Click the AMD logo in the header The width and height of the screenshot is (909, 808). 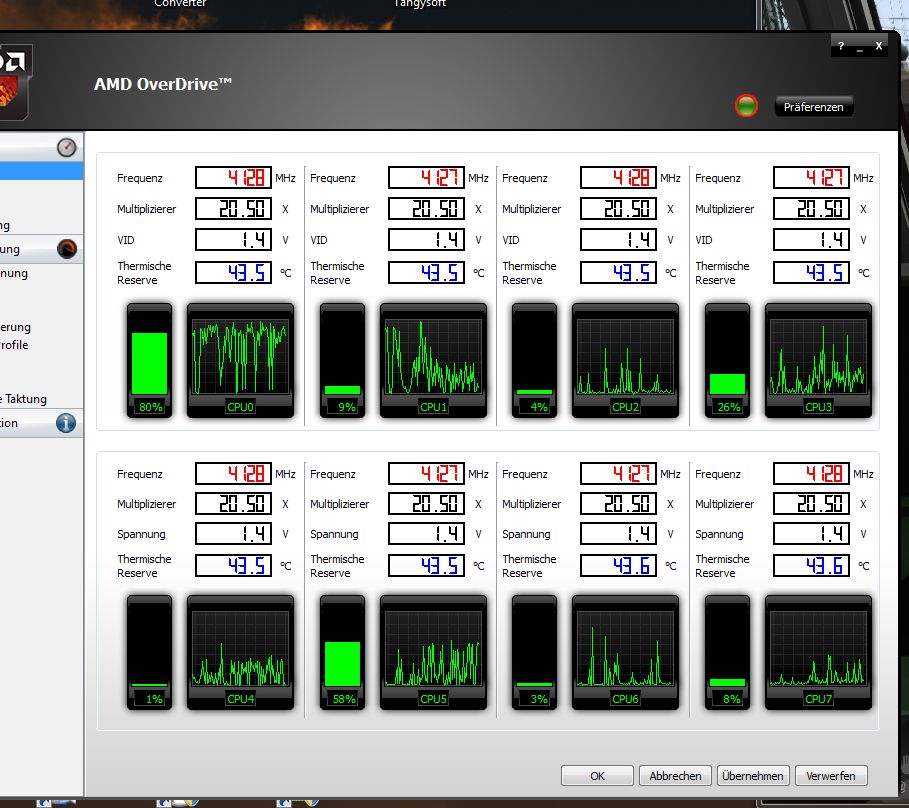[x=14, y=82]
